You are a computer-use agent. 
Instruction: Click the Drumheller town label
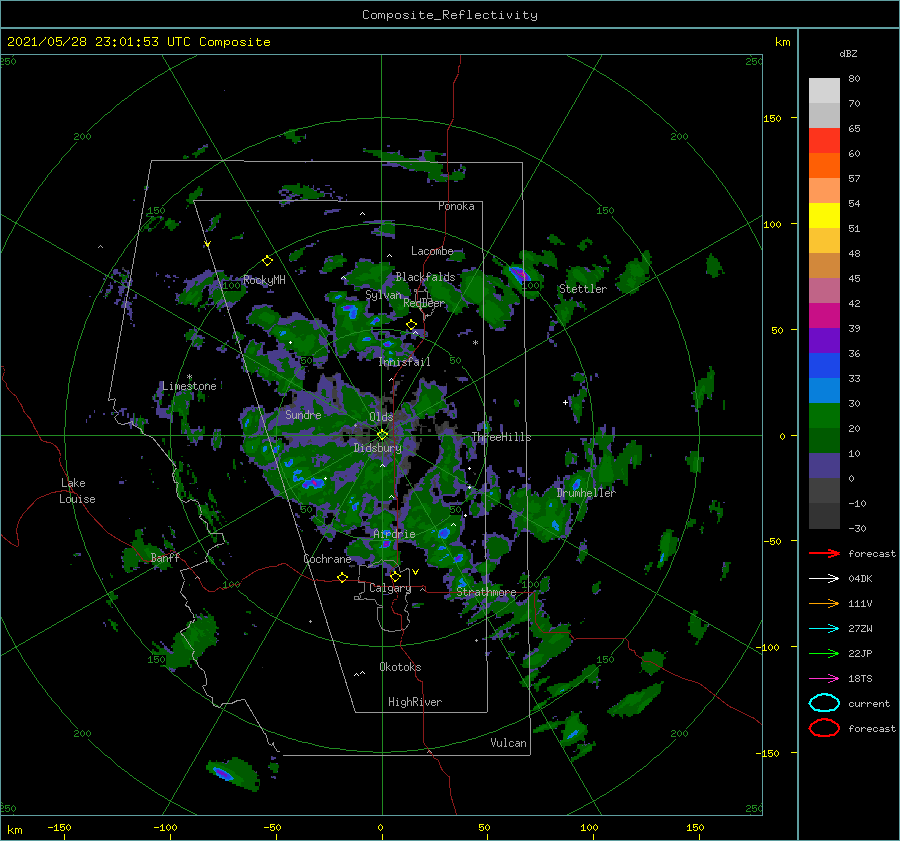pos(585,493)
